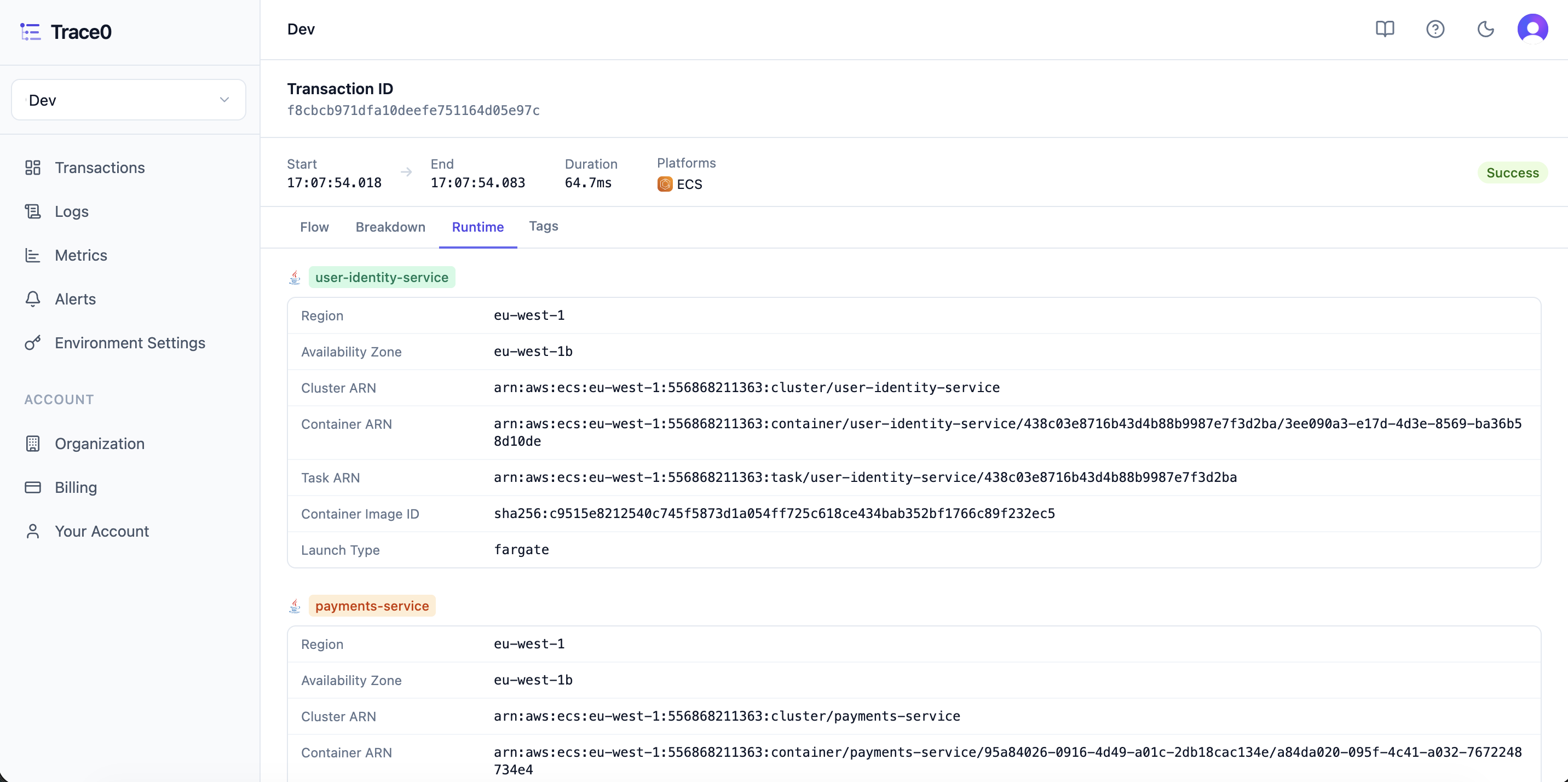Screen dimensions: 1568x782
Task: Click the Metrics chart icon
Action: (x=33, y=255)
